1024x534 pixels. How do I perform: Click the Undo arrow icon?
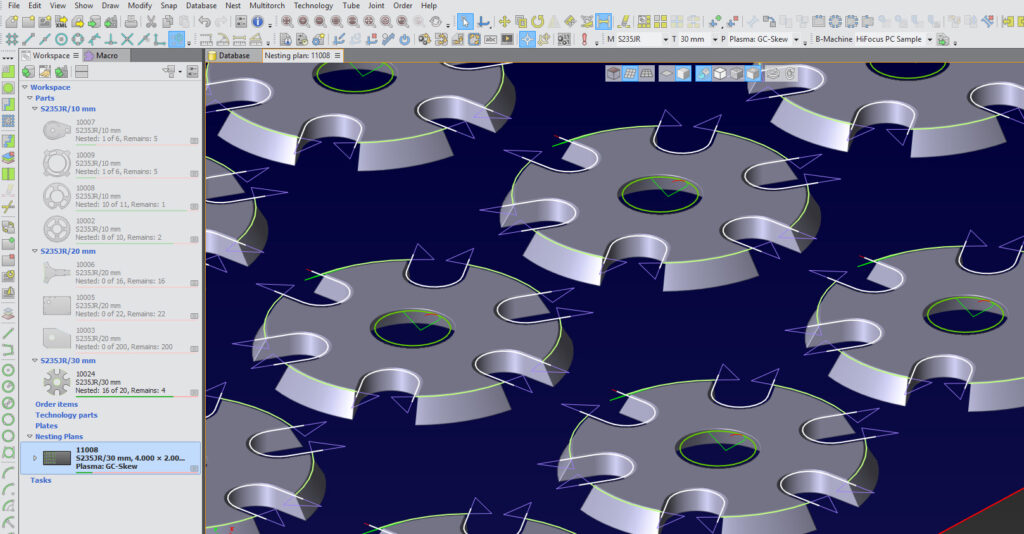[x=204, y=22]
